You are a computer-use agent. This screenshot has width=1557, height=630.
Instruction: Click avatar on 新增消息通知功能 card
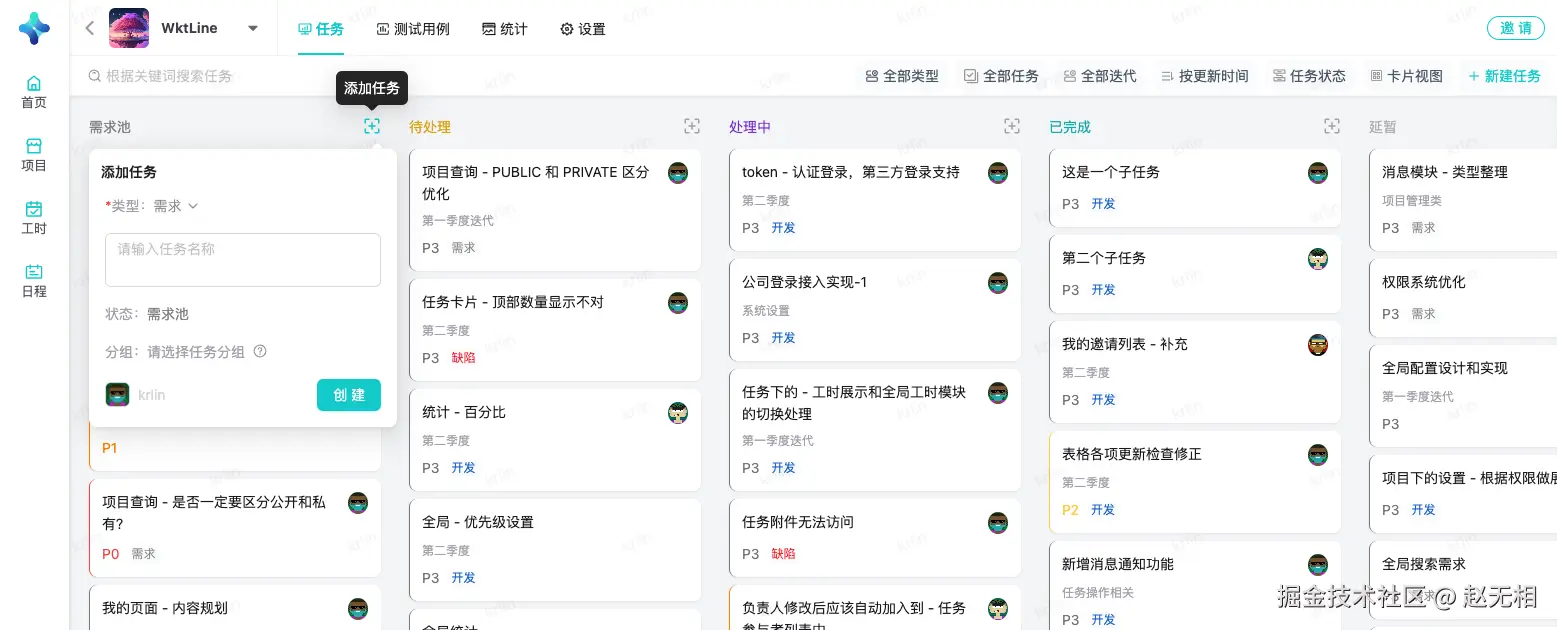coord(1318,564)
